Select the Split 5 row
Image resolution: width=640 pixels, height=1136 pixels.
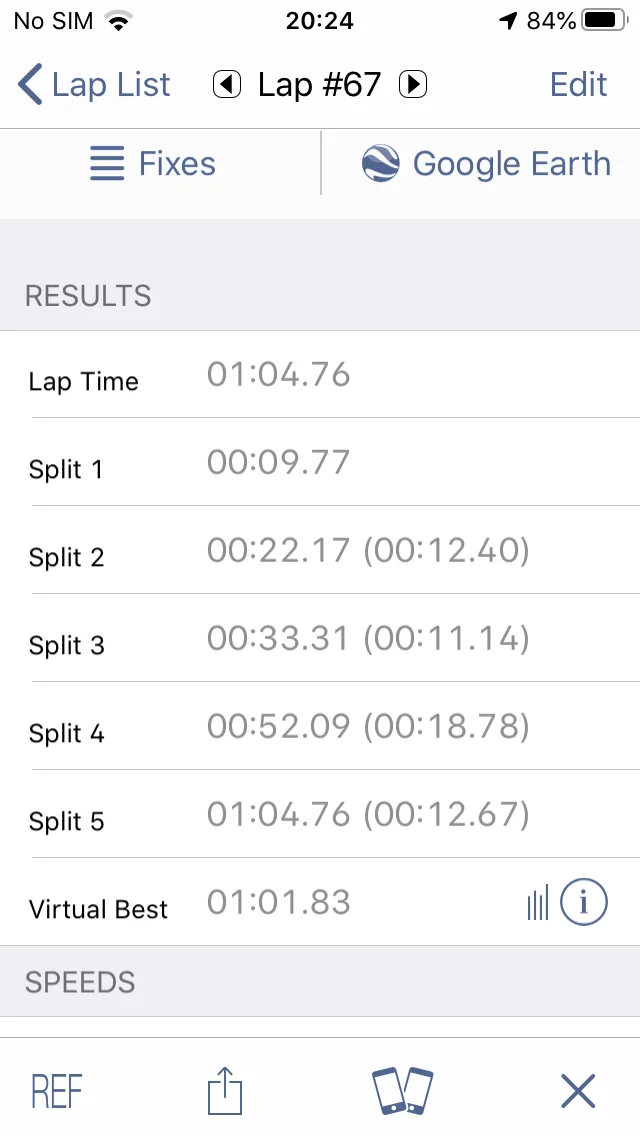coord(320,814)
